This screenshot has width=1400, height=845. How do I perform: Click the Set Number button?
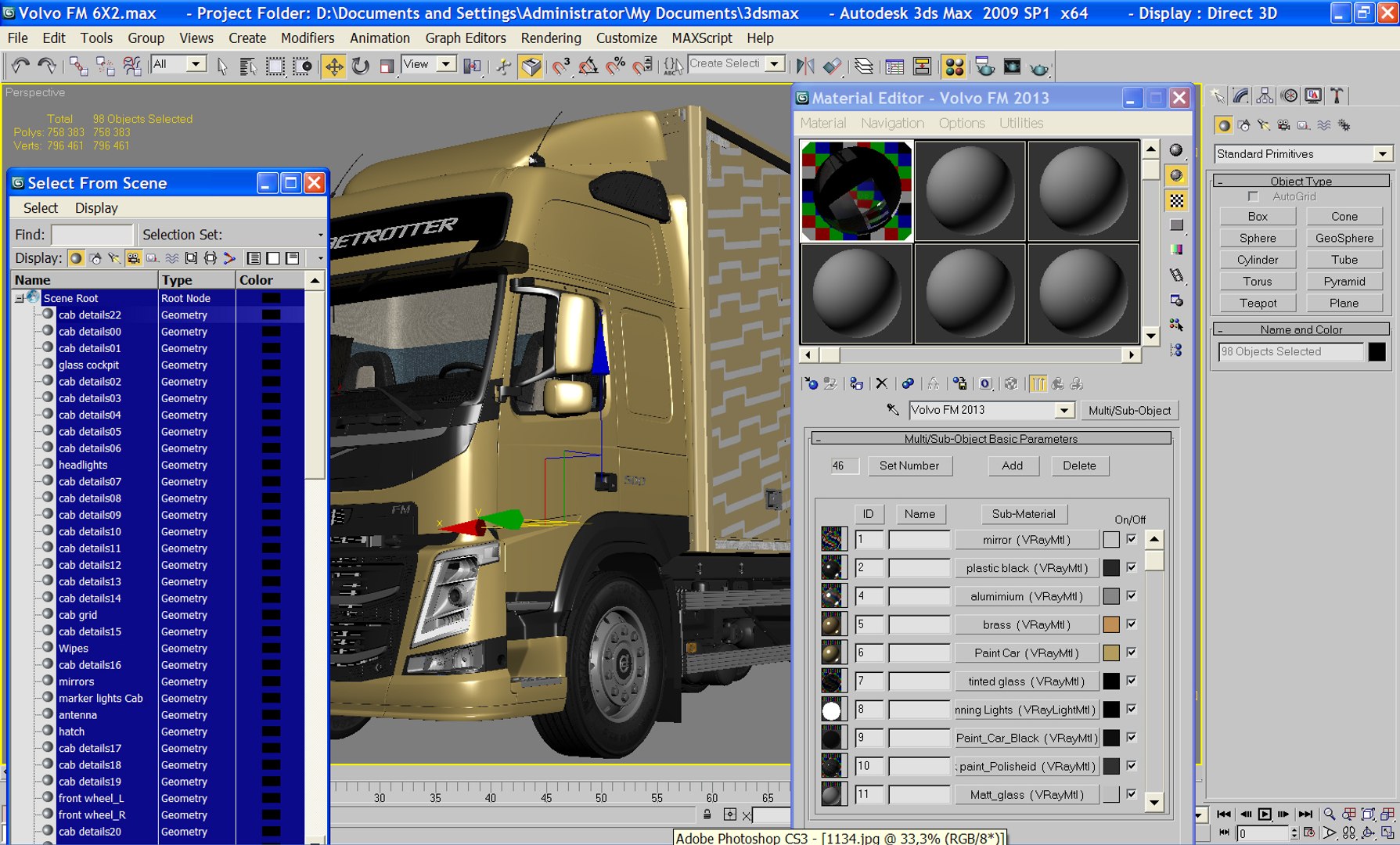[909, 466]
